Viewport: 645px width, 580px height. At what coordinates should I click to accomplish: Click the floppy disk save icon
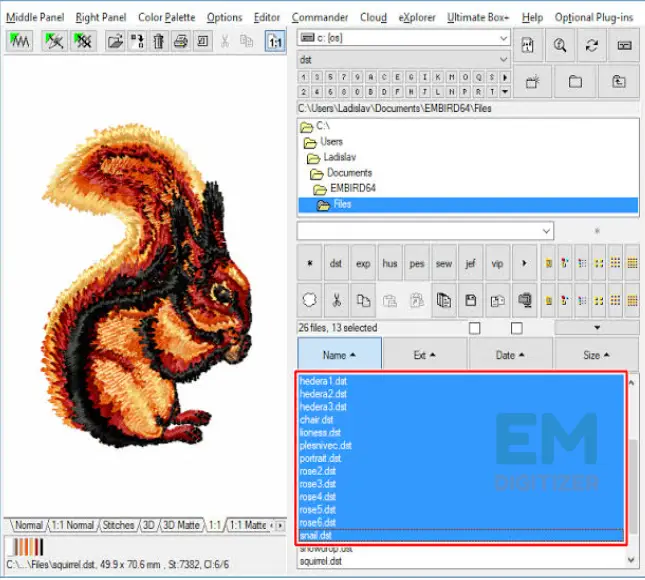click(x=471, y=300)
